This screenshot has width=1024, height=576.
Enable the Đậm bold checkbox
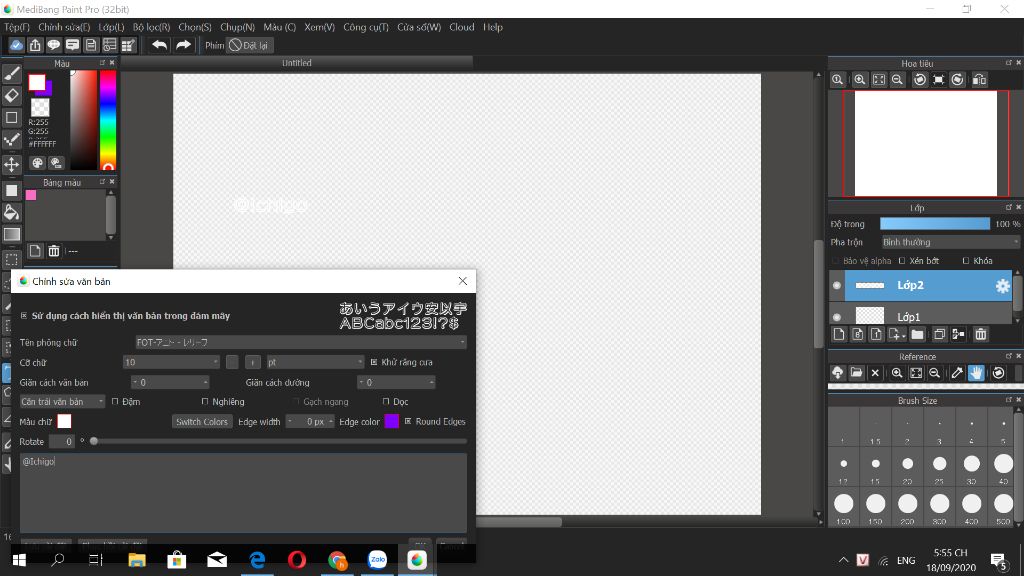[x=115, y=402]
